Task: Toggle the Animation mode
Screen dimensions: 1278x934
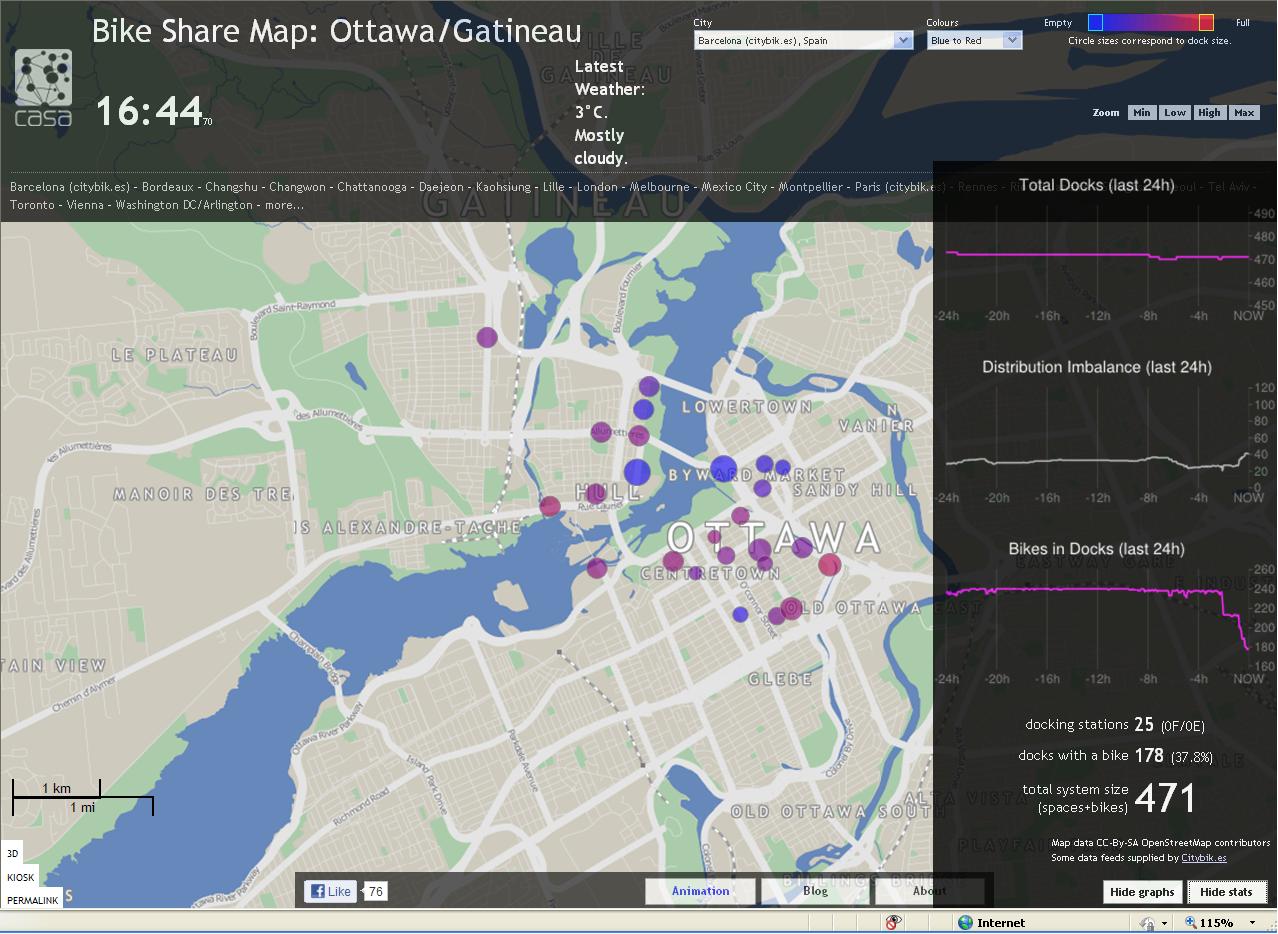Action: point(700,890)
